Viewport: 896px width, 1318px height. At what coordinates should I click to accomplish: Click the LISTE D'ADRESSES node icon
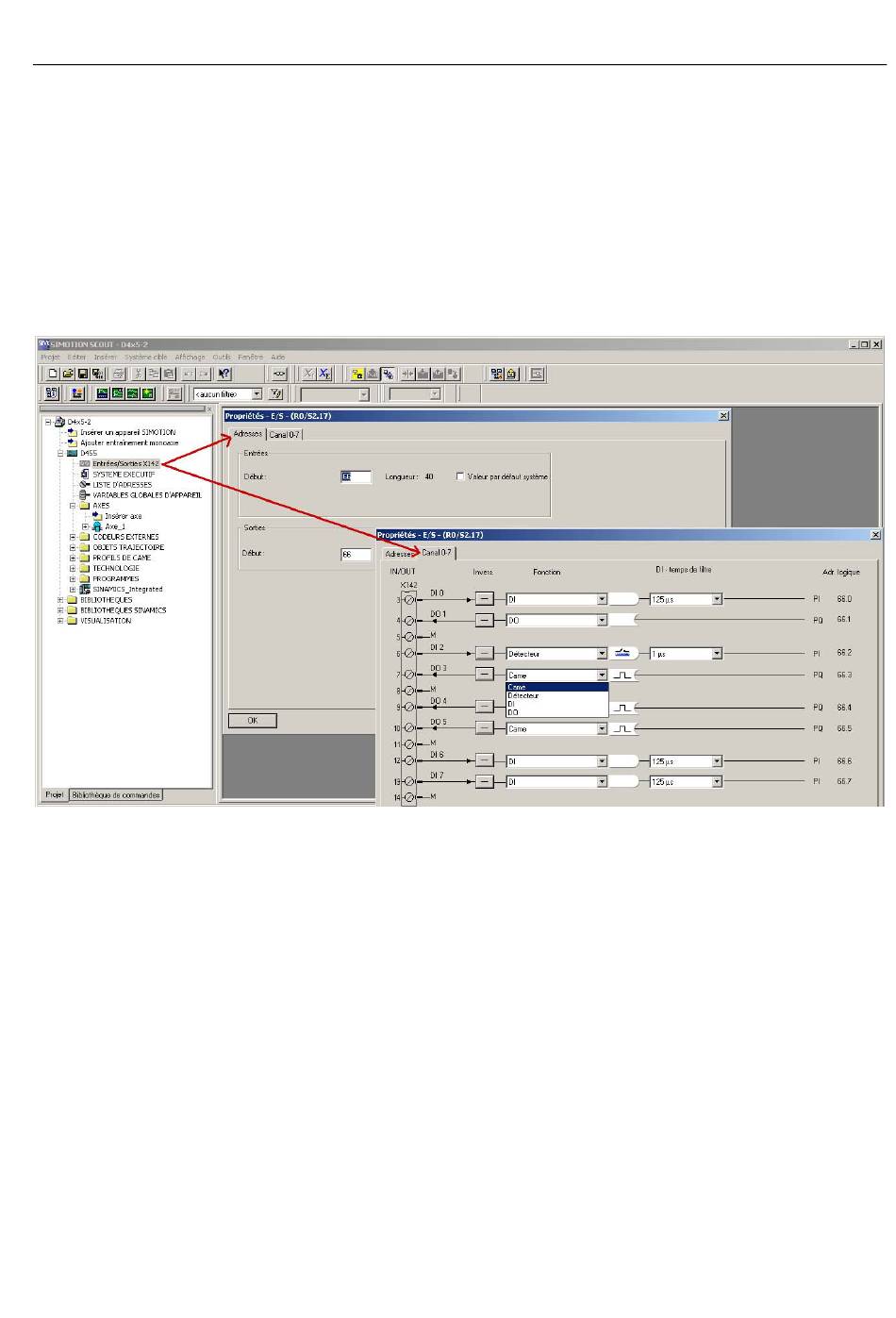point(85,484)
